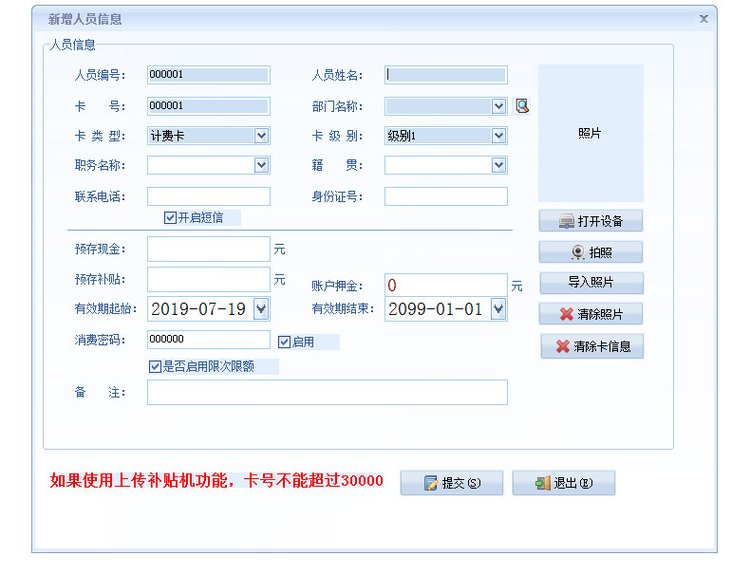Expand the 卡级别 dropdown

498,136
